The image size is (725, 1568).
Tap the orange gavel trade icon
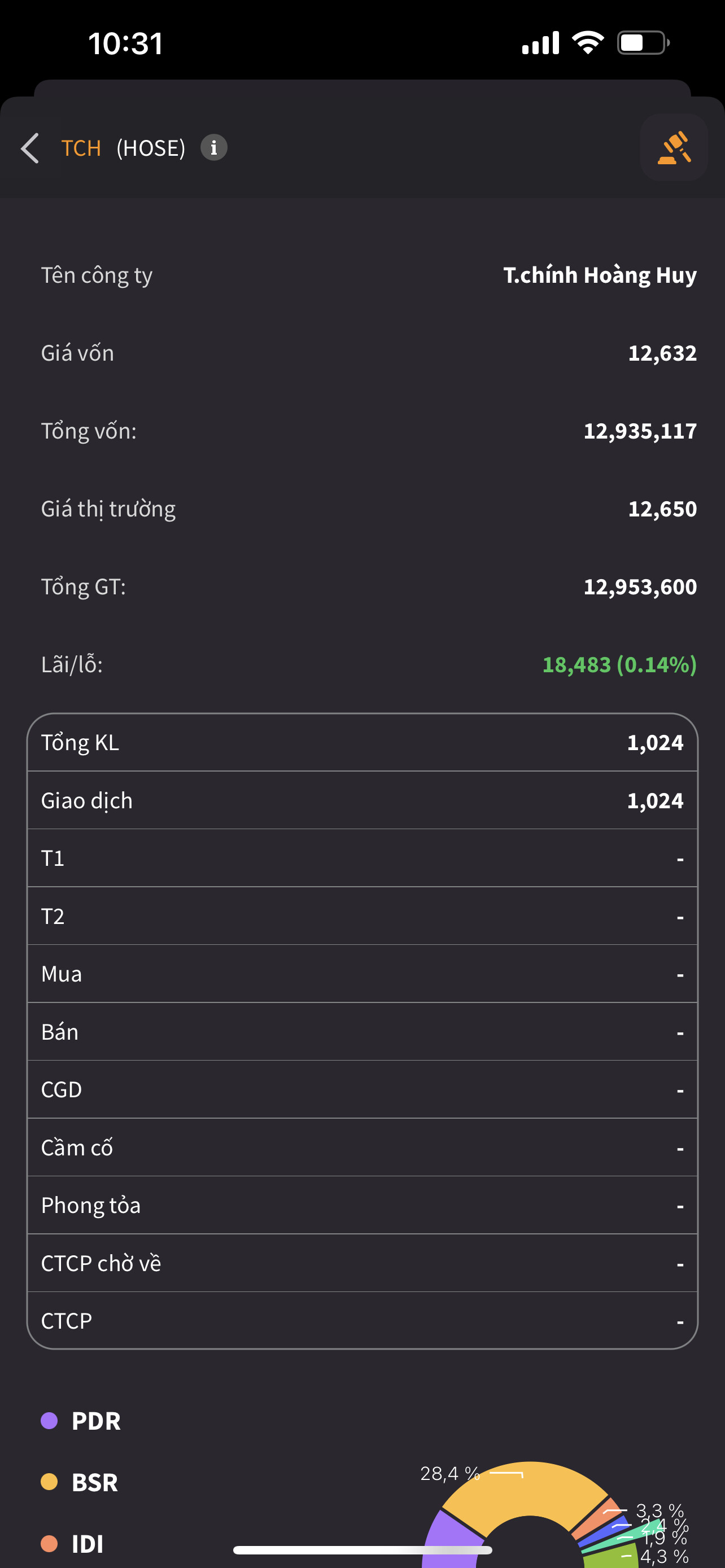tap(674, 148)
